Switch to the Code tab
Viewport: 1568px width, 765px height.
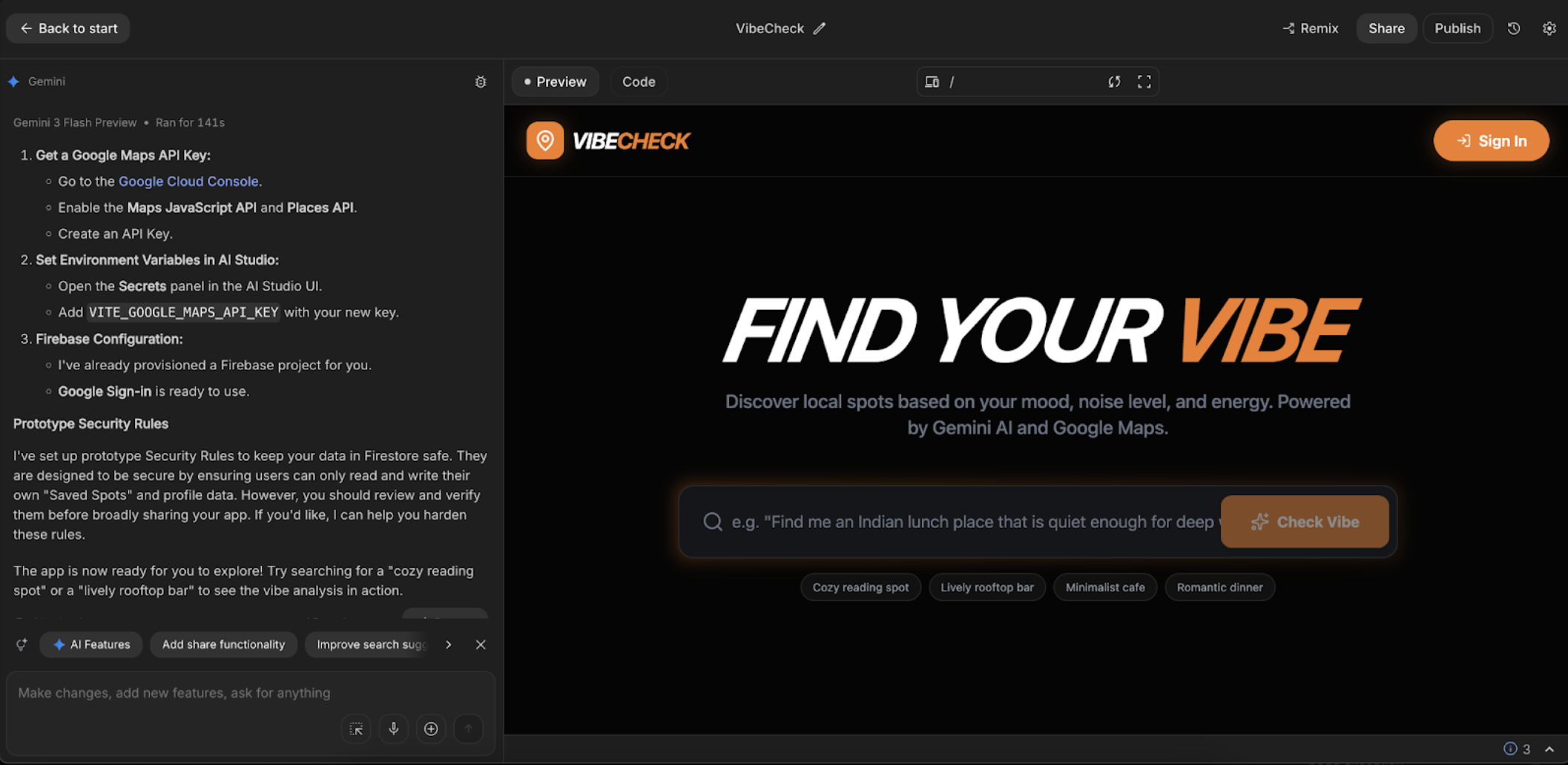(x=638, y=82)
